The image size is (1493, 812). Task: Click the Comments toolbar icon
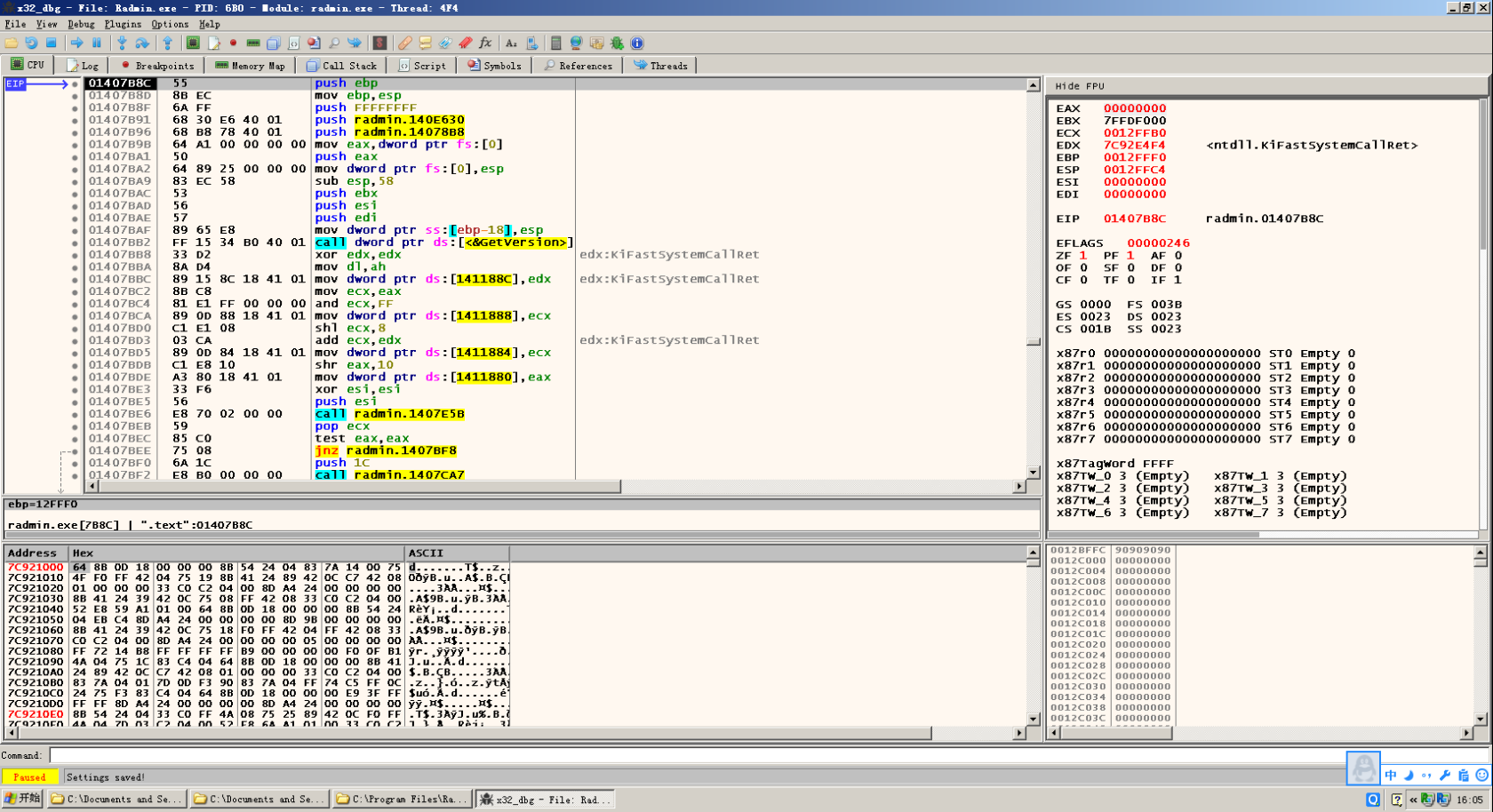click(x=425, y=43)
